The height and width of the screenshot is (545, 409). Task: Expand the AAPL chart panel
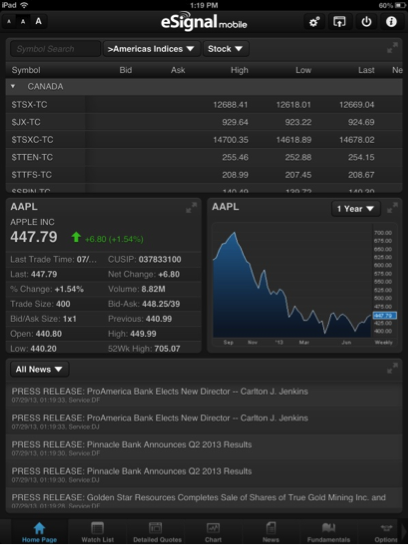(x=392, y=208)
